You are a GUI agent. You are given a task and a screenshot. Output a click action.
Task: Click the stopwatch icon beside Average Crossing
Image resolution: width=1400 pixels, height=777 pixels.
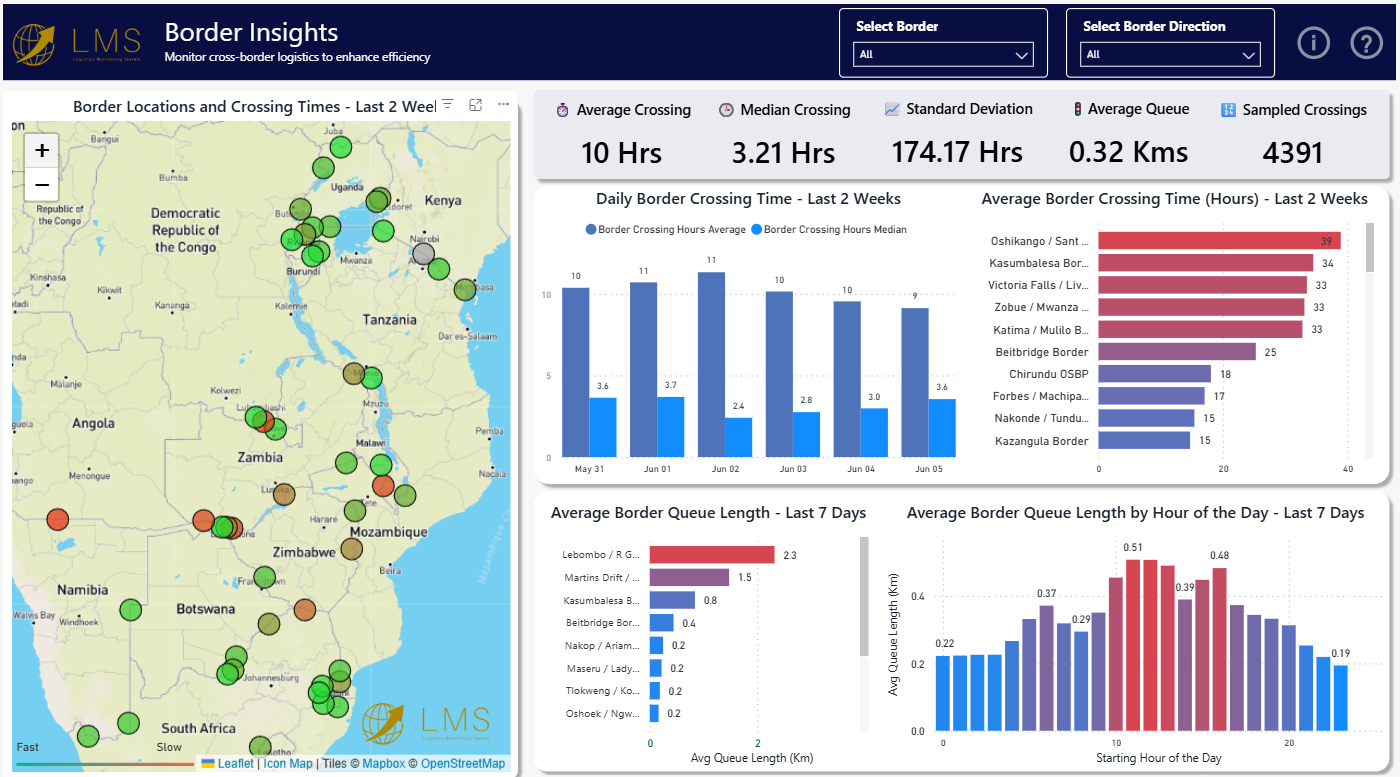coord(563,110)
